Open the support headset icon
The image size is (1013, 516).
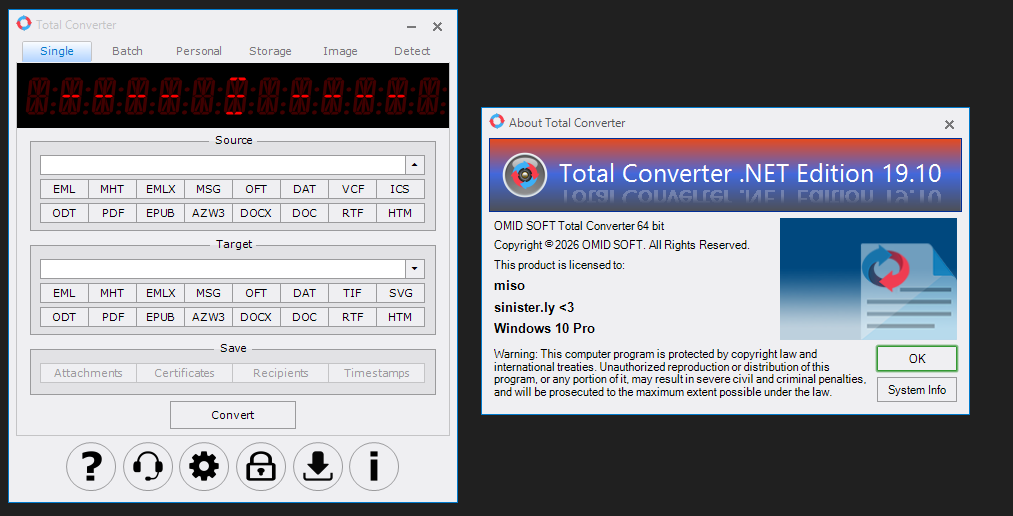pyautogui.click(x=148, y=466)
